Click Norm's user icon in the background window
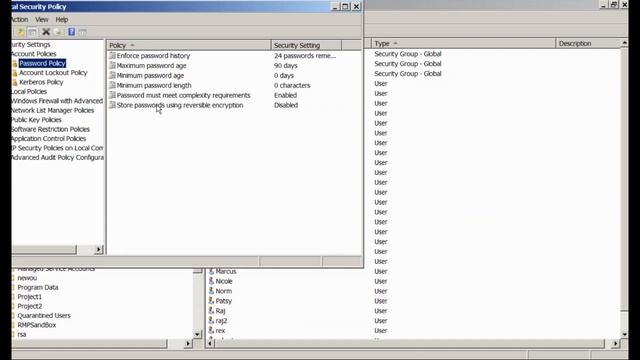Viewport: 640px width, 360px height. (211, 291)
